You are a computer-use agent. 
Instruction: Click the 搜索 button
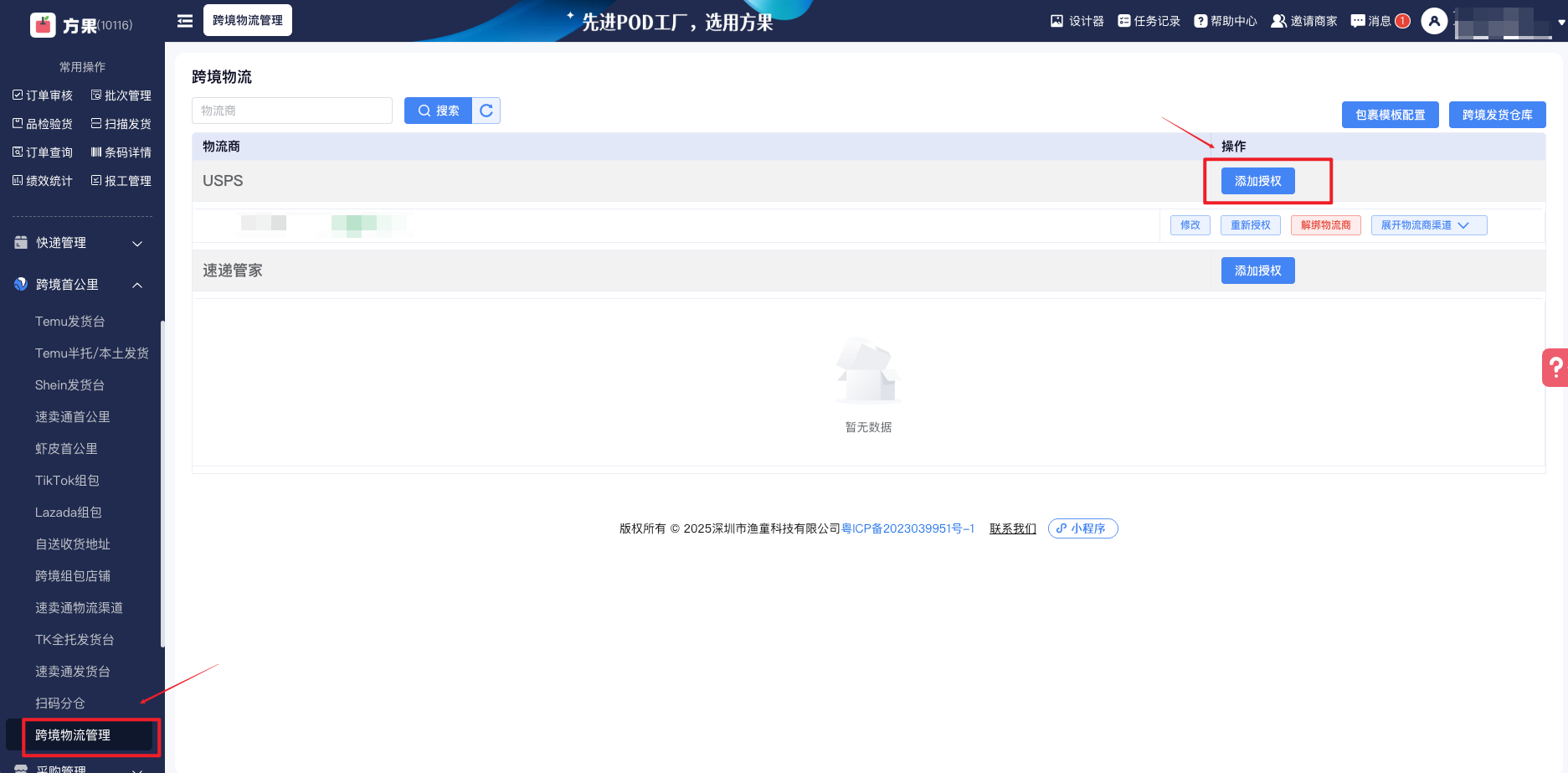439,111
